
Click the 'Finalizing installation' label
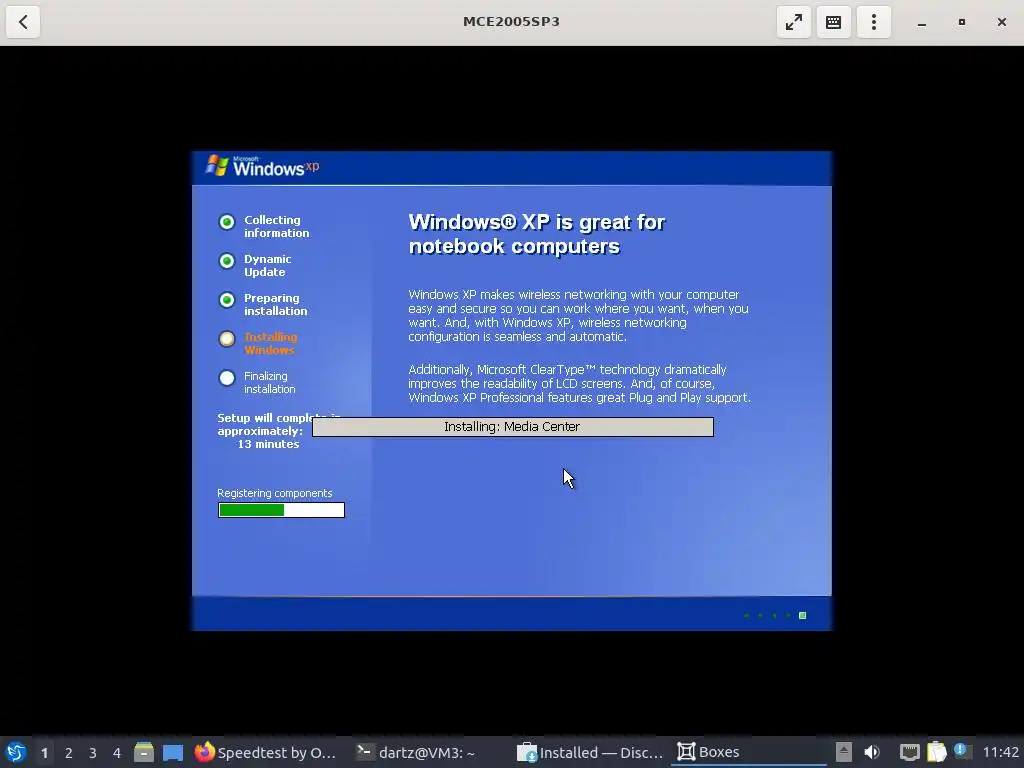pyautogui.click(x=269, y=383)
